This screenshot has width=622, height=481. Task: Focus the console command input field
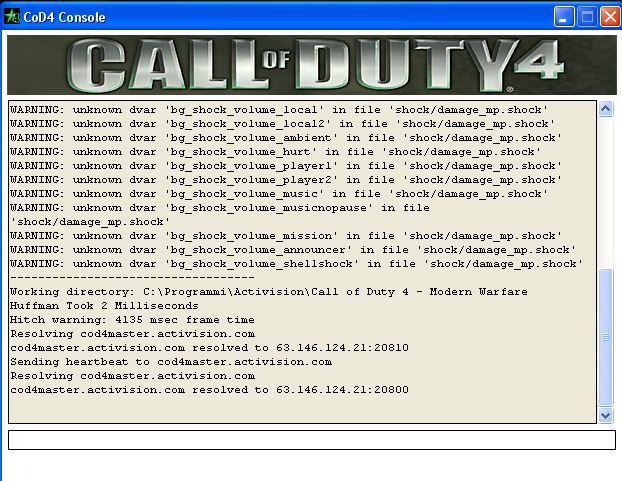pyautogui.click(x=312, y=440)
